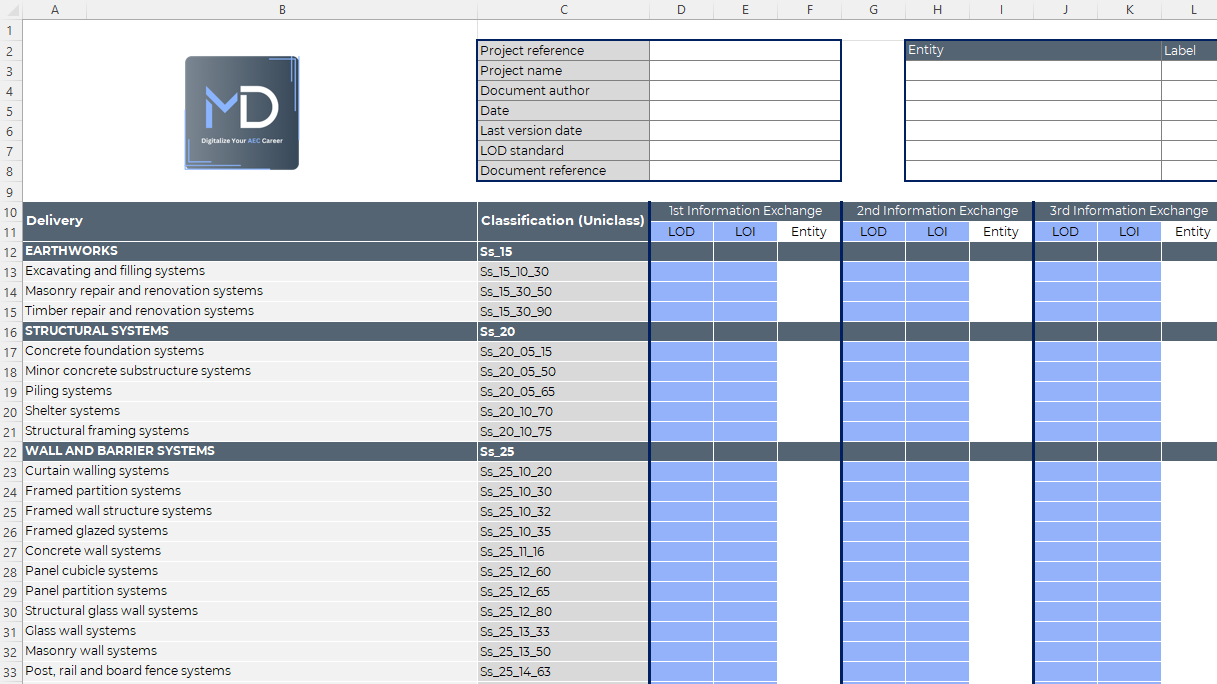Click classification code Ss_20_05_15

[563, 351]
